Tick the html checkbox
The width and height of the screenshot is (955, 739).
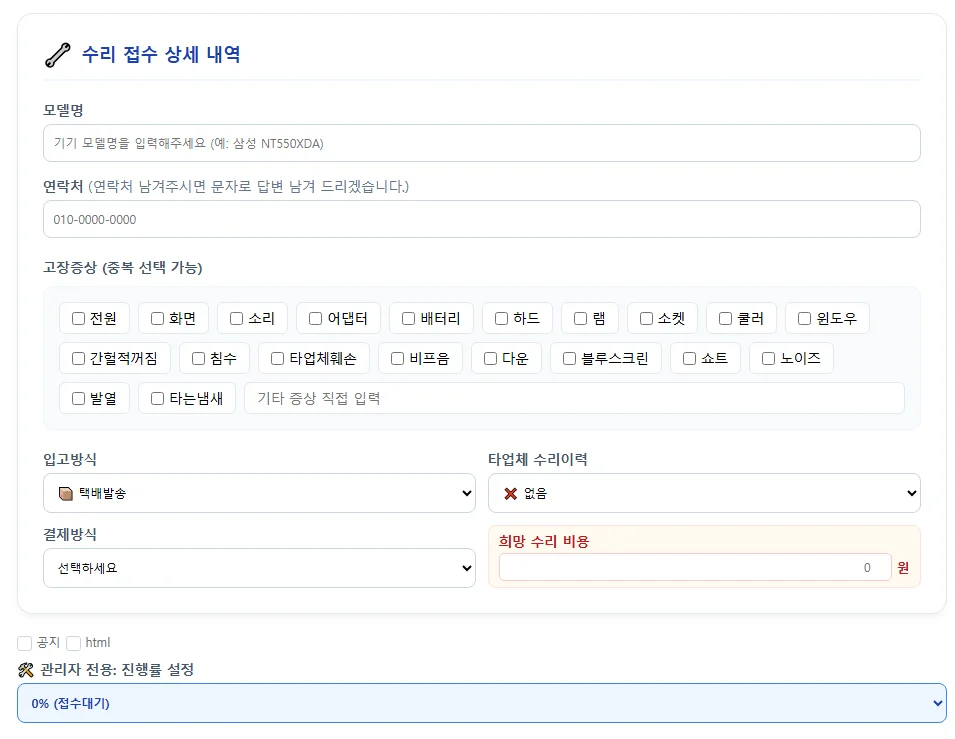(74, 643)
